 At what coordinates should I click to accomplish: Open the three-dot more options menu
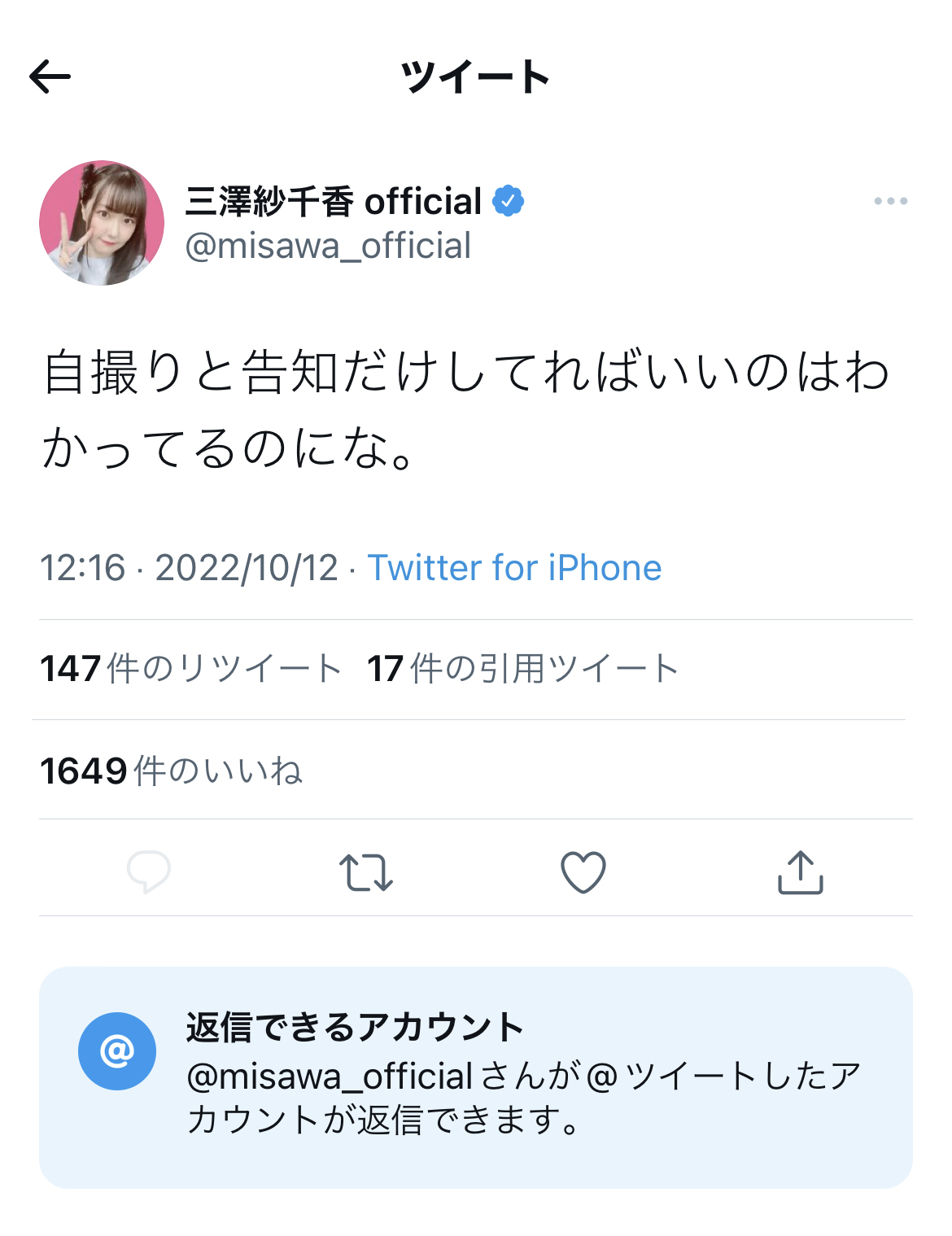(890, 201)
